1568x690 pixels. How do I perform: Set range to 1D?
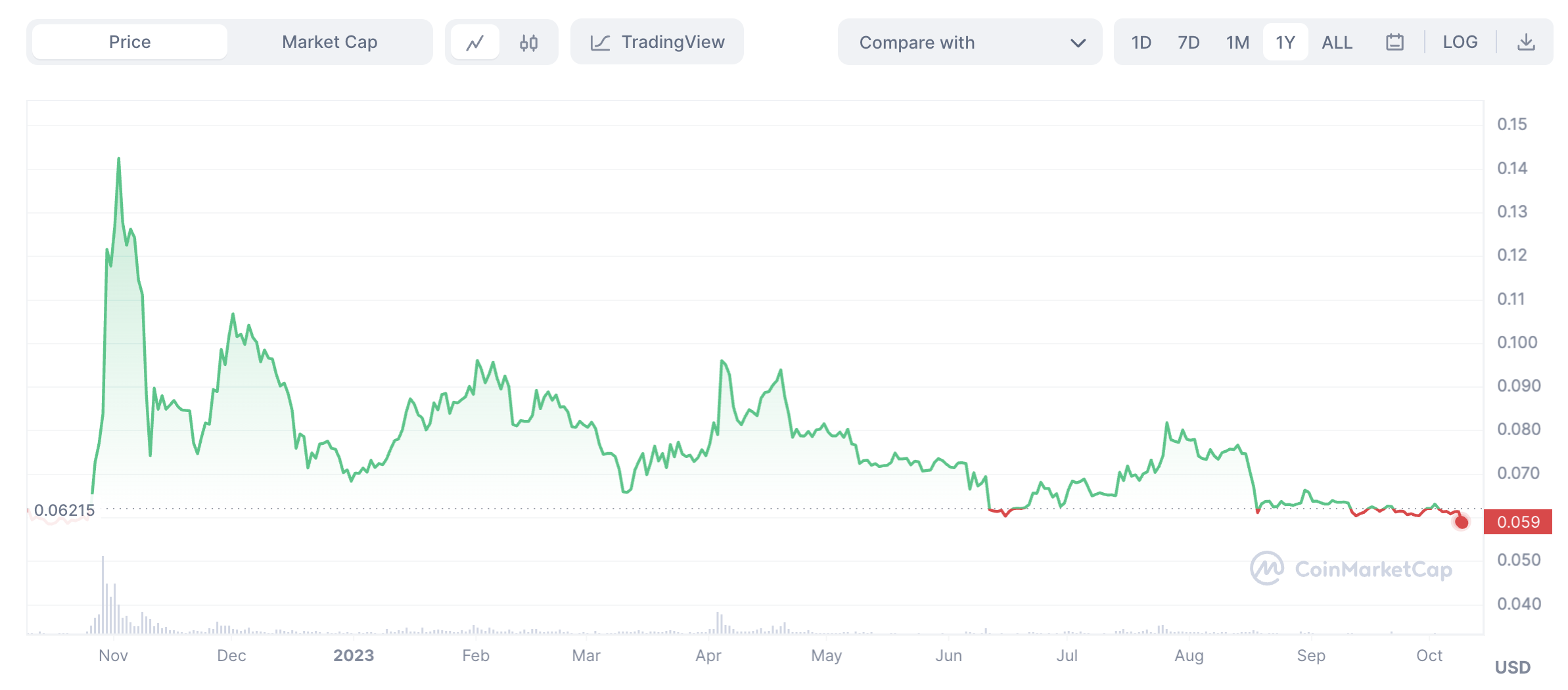[x=1141, y=43]
